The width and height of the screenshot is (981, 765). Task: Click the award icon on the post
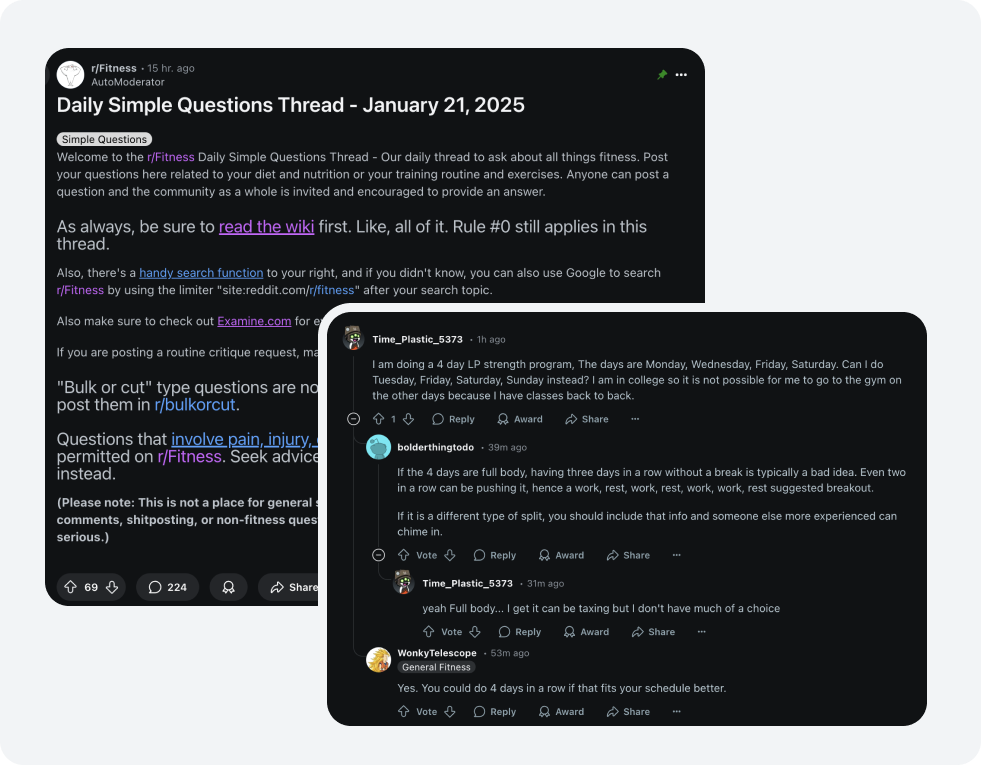tap(228, 587)
